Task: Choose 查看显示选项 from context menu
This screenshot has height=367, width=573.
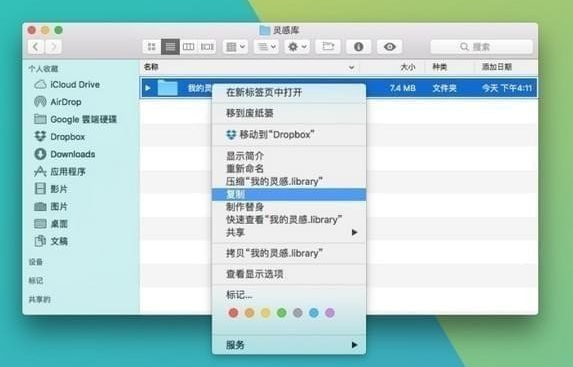Action: (x=289, y=274)
